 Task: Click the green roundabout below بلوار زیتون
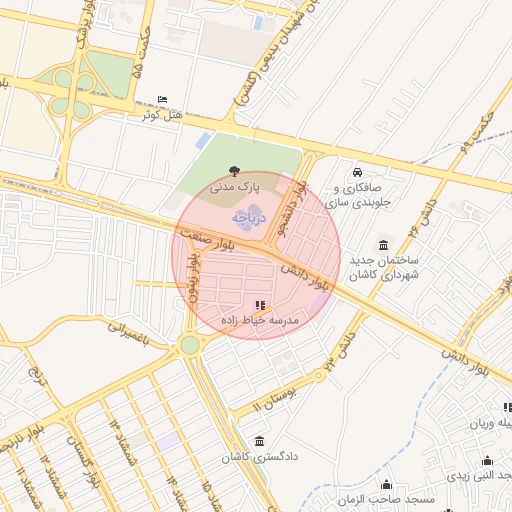(190, 345)
